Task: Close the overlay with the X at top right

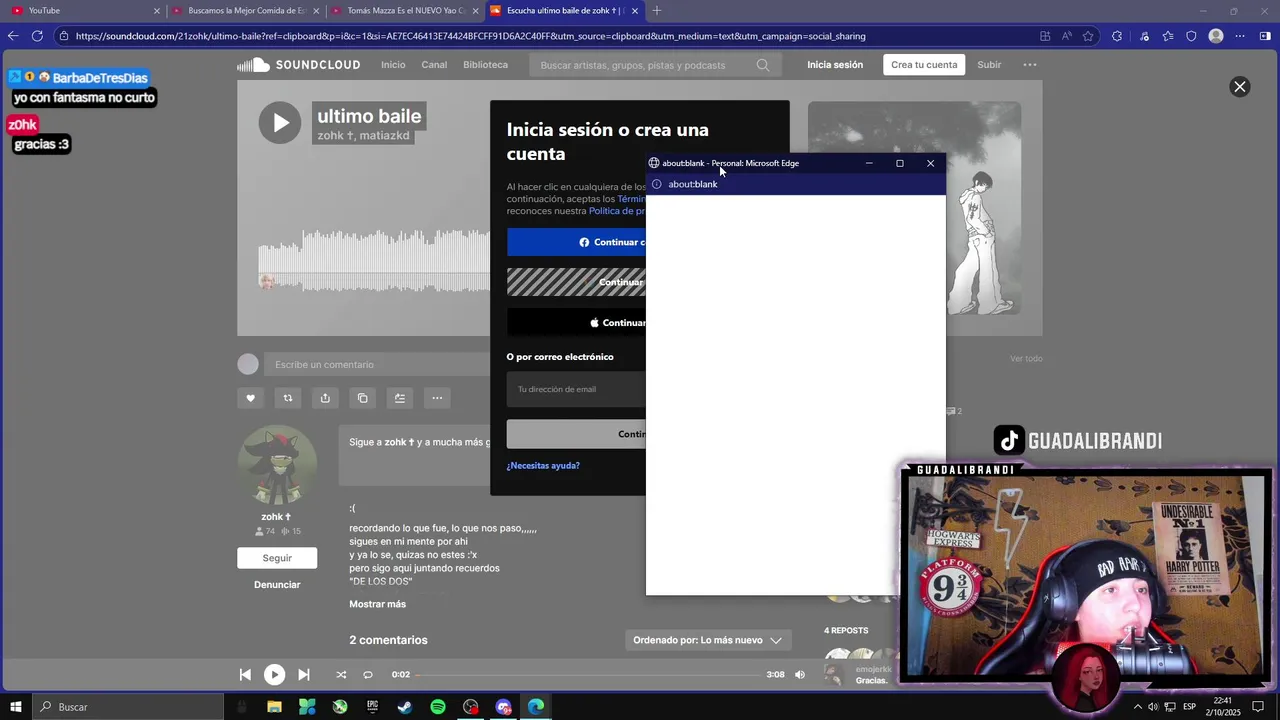Action: 1240,87
